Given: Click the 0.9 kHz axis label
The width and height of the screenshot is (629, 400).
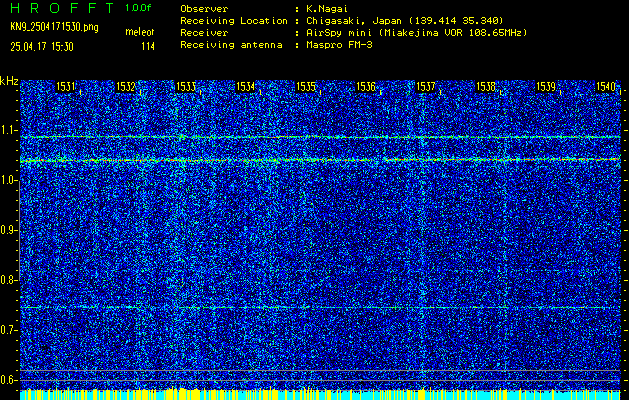Looking at the screenshot, I should [x=9, y=230].
